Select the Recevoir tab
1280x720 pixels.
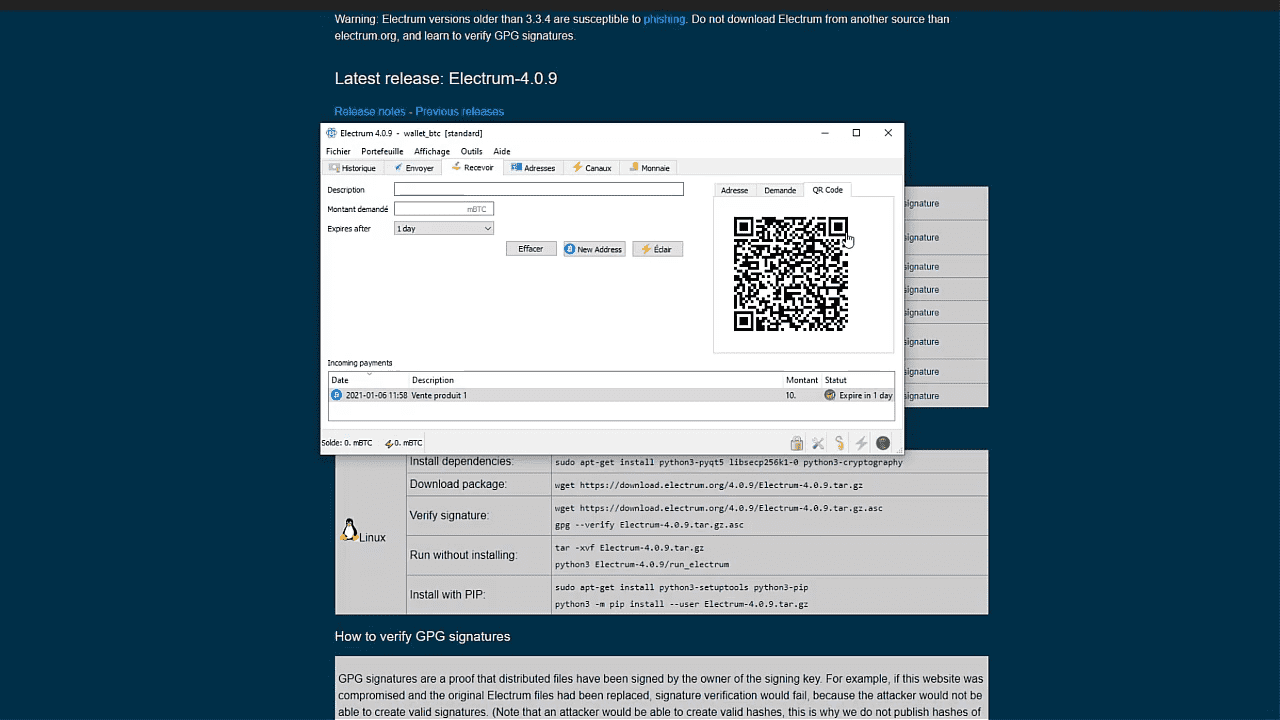pyautogui.click(x=473, y=168)
